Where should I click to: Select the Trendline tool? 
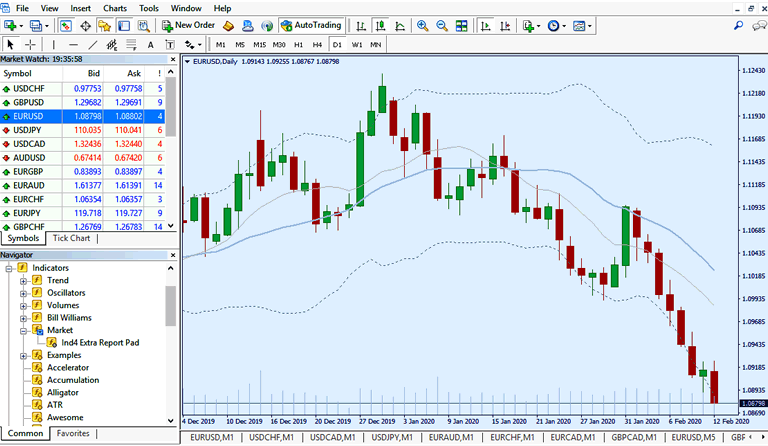(93, 45)
